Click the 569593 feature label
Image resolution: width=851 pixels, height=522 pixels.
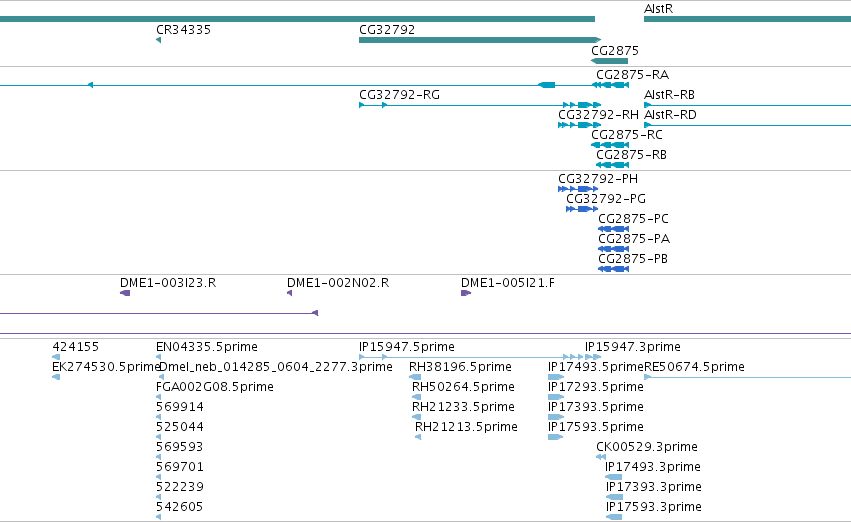pos(180,447)
